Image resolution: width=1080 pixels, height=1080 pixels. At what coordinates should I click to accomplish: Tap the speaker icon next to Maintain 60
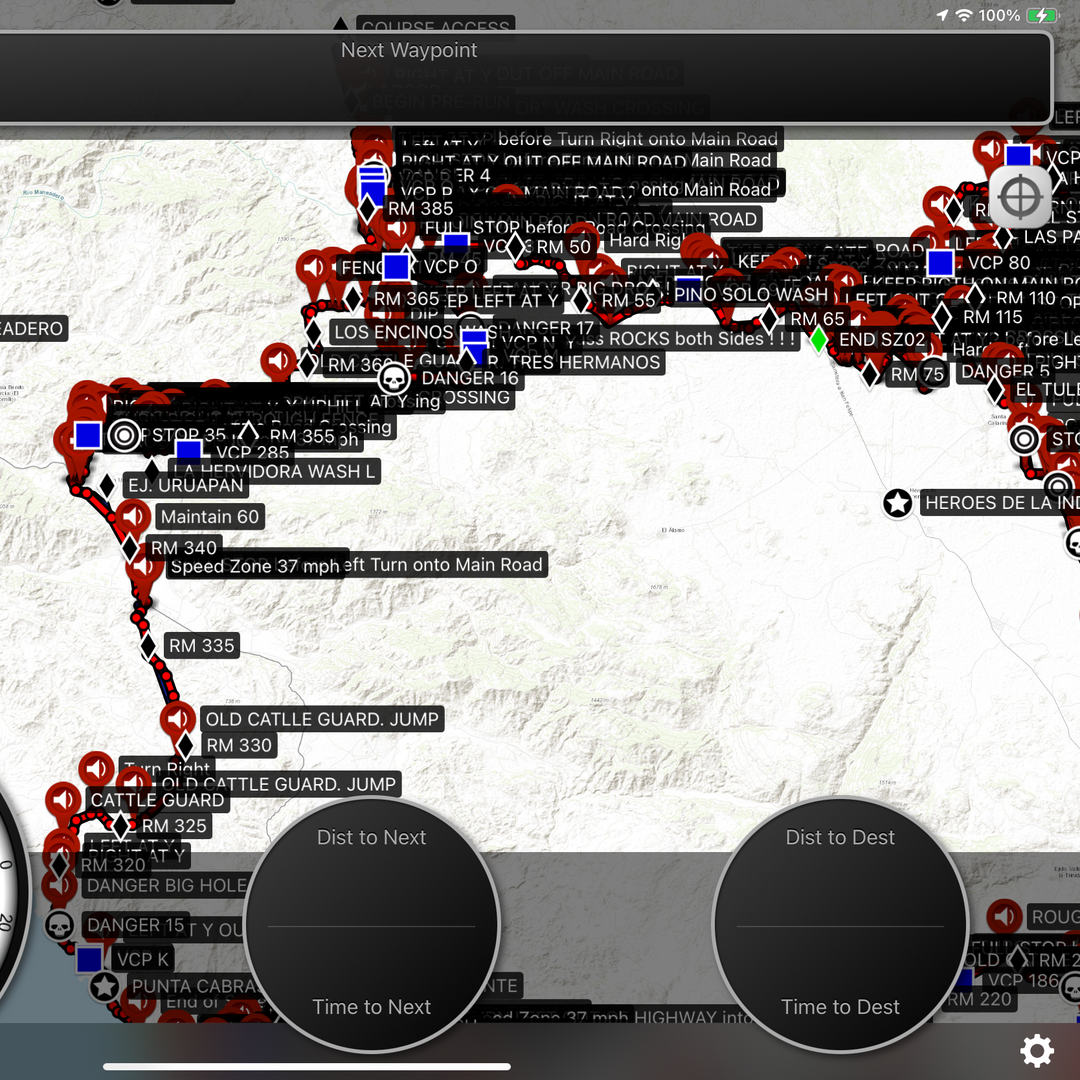coord(133,516)
